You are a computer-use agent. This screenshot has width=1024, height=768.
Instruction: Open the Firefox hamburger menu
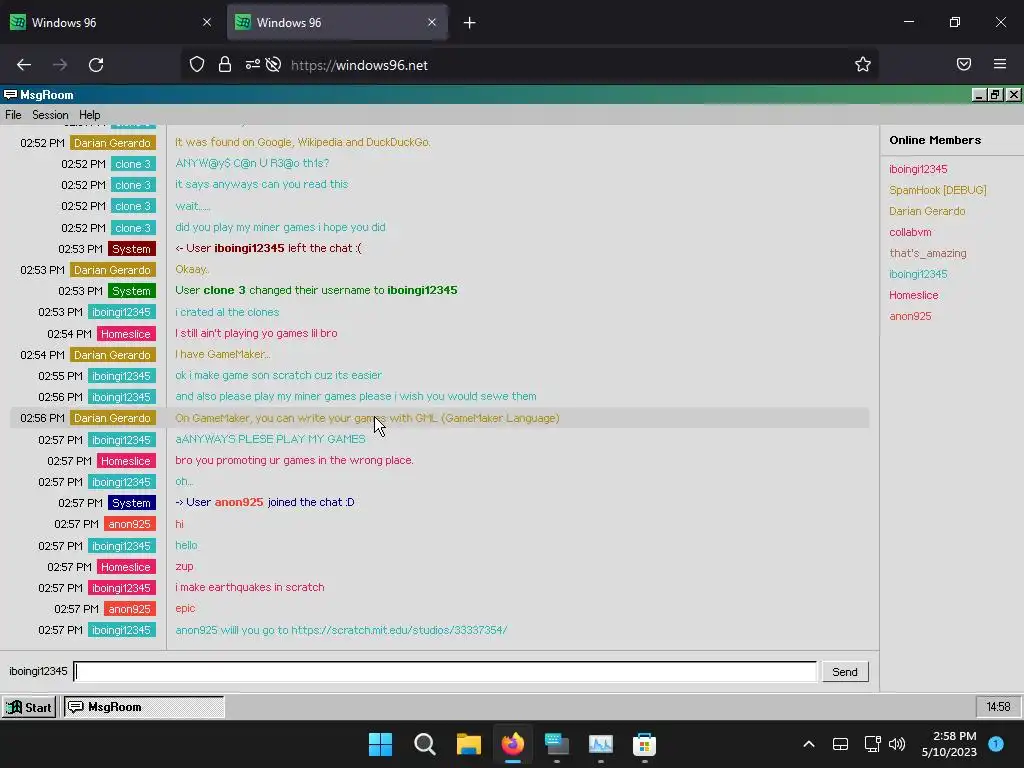(x=1000, y=64)
